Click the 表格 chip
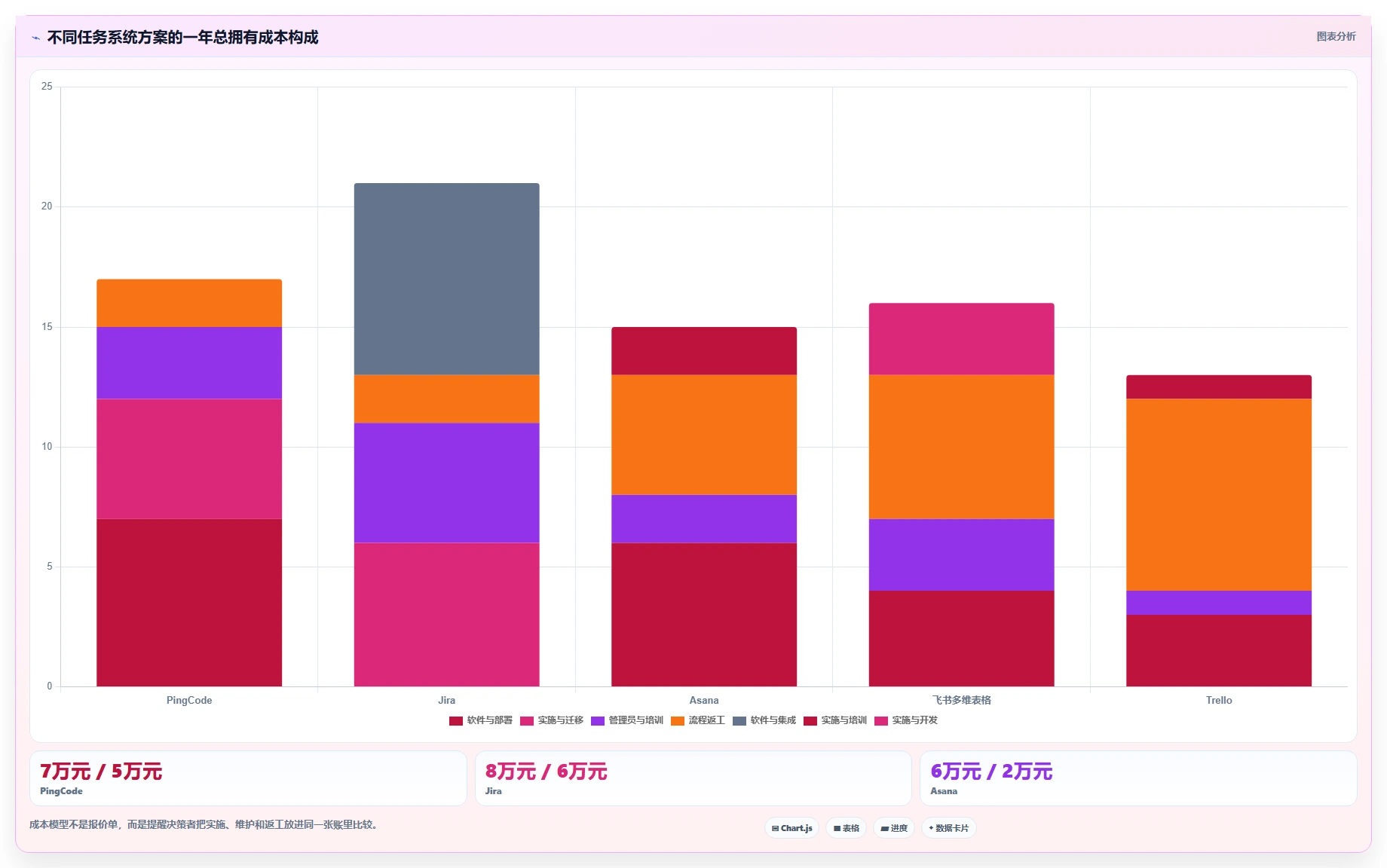1387x868 pixels. pos(847,828)
